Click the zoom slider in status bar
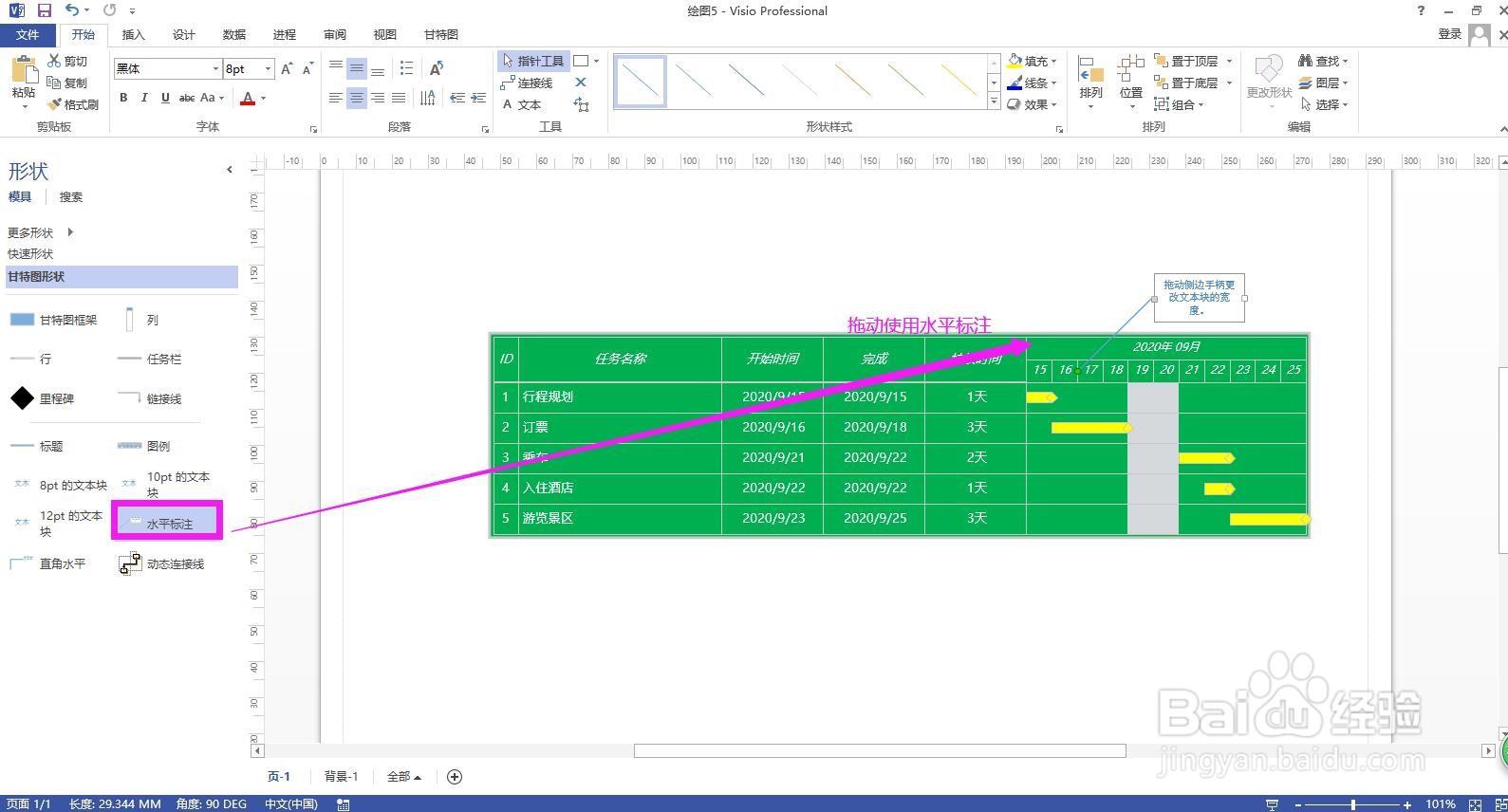 click(x=1353, y=804)
